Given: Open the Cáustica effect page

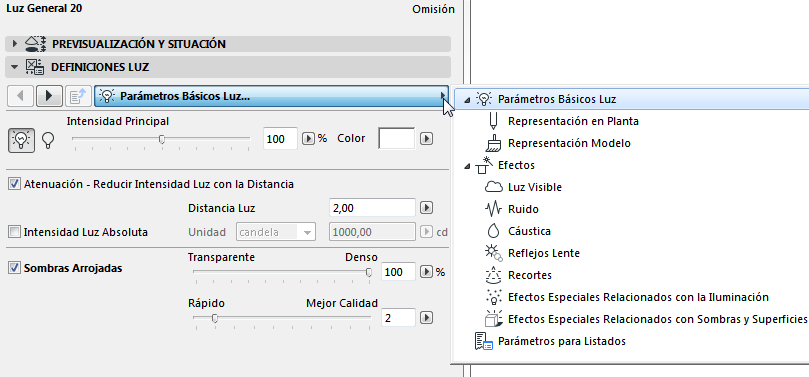Looking at the screenshot, I should click(x=529, y=231).
